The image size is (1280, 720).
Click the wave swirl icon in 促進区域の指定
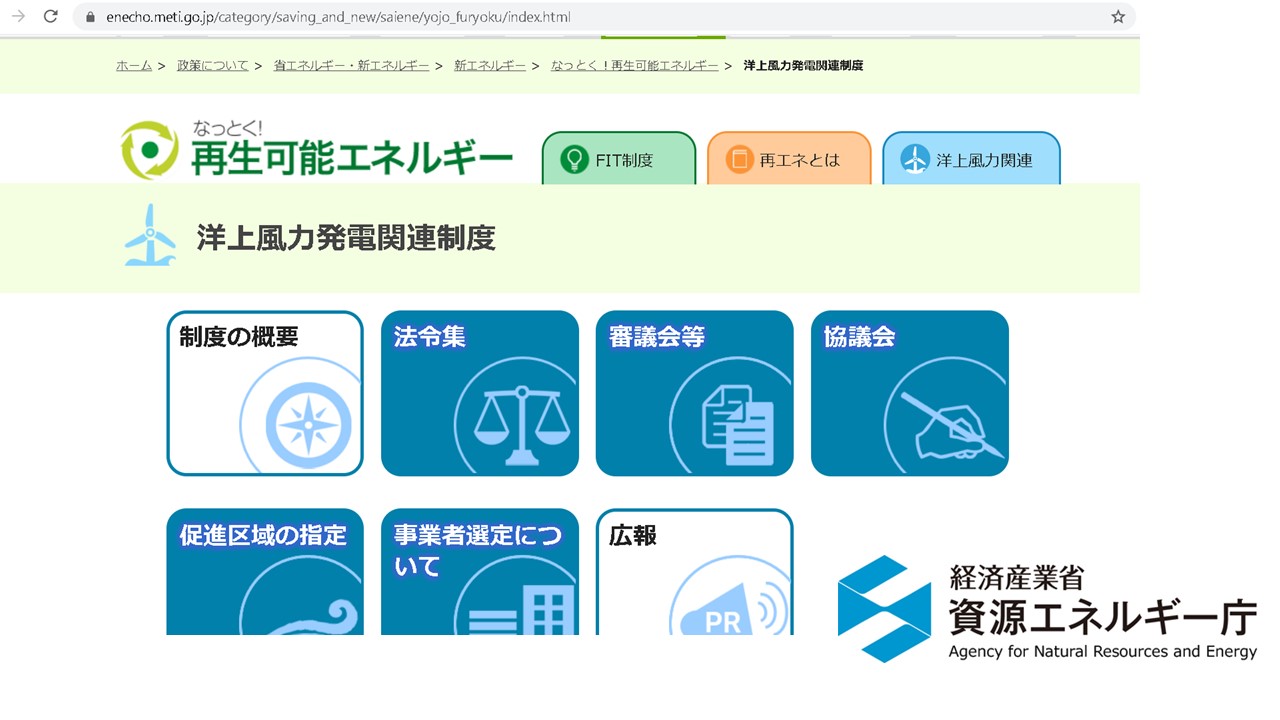(310, 615)
